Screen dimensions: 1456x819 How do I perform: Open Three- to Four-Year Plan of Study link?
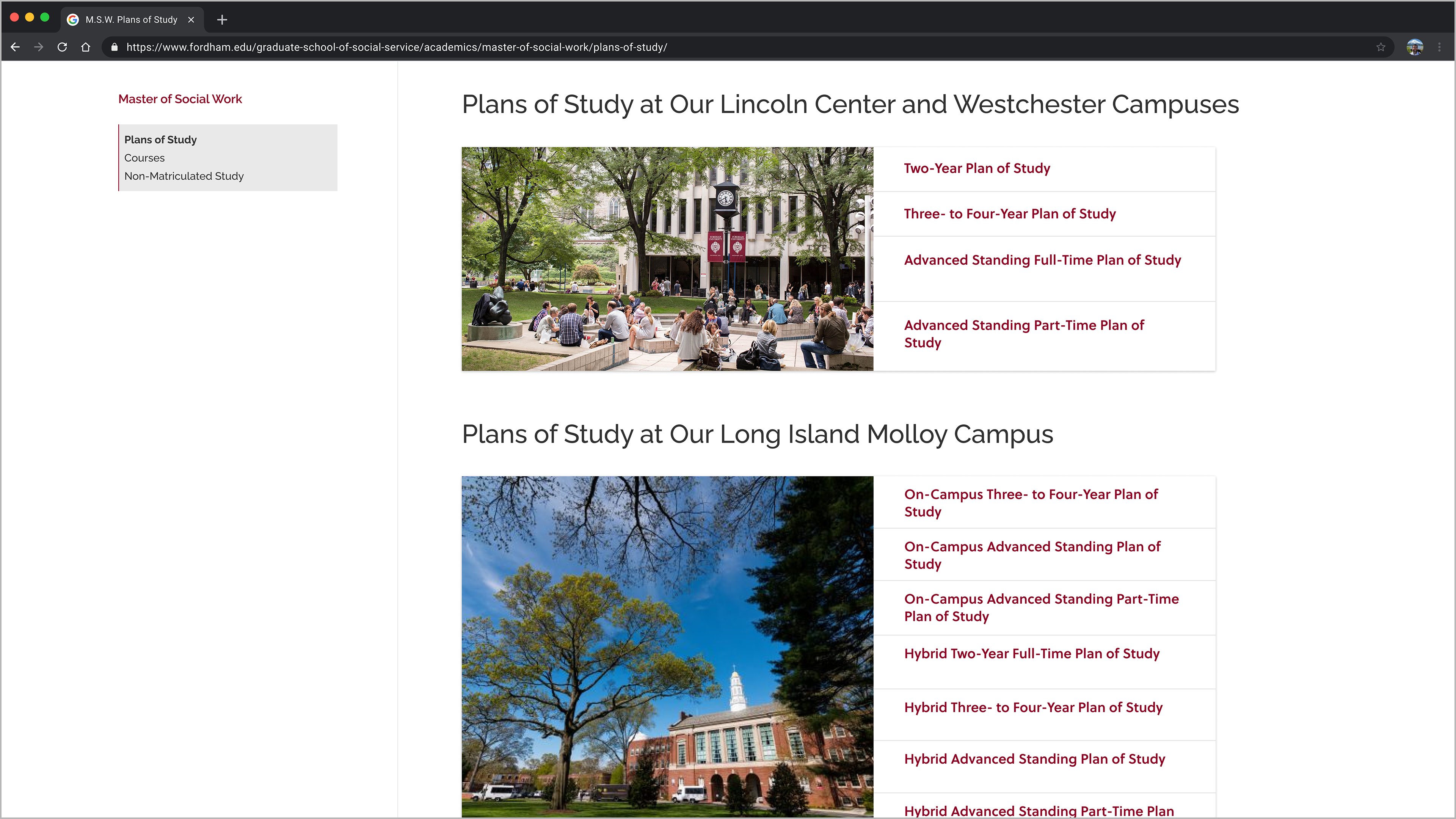pos(1009,213)
